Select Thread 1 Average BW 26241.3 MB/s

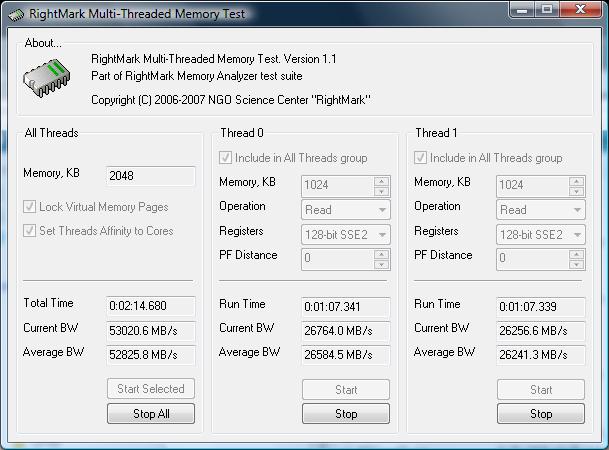click(541, 355)
